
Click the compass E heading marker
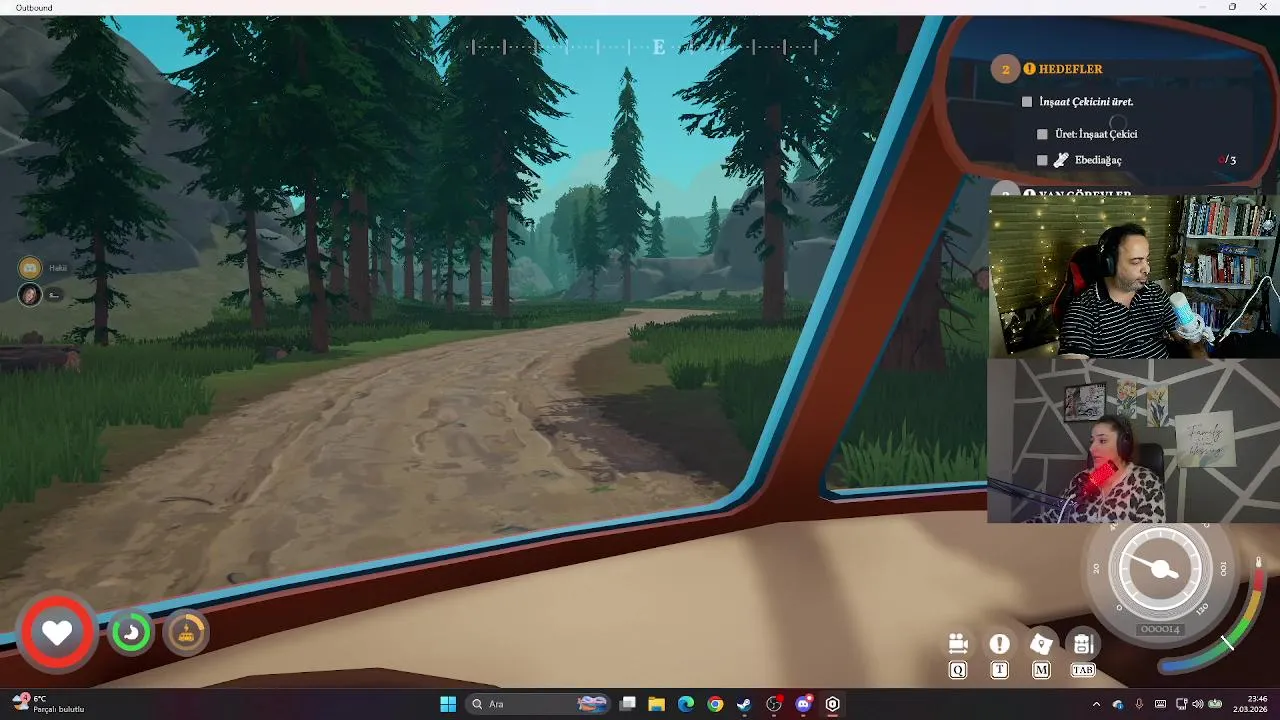[659, 47]
